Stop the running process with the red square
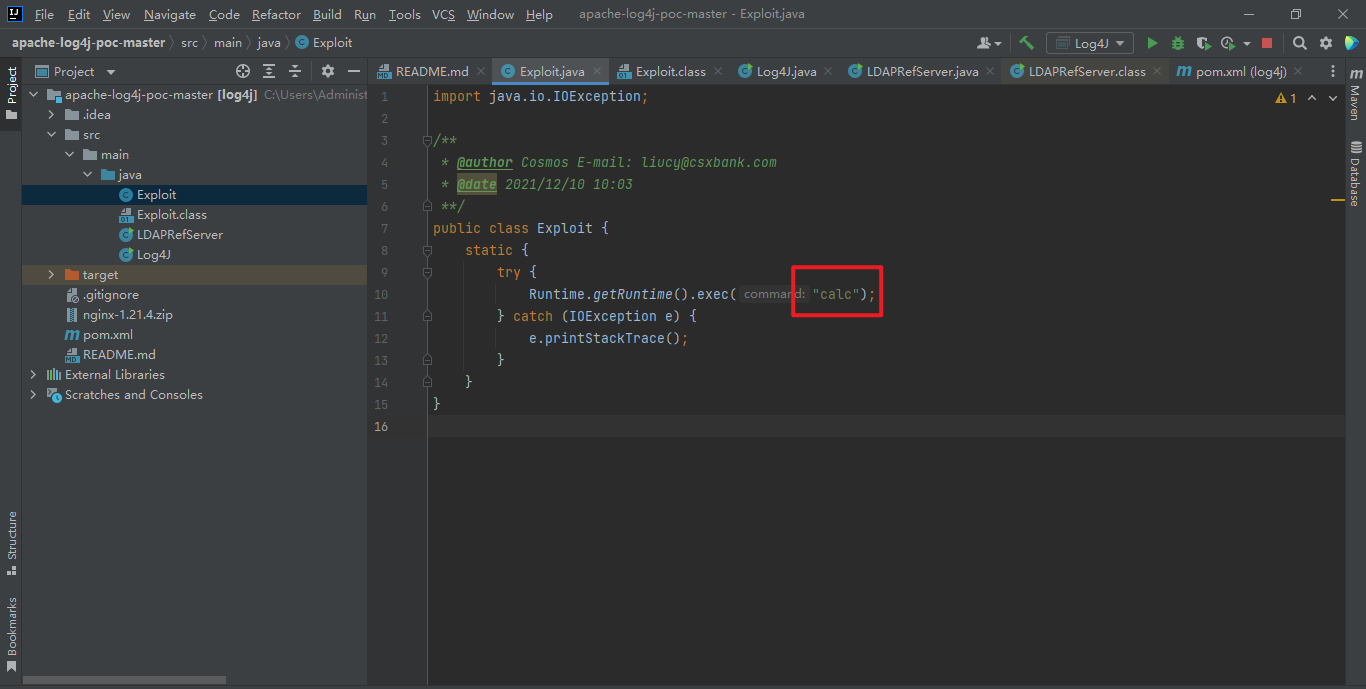The width and height of the screenshot is (1366, 689). tap(1267, 43)
